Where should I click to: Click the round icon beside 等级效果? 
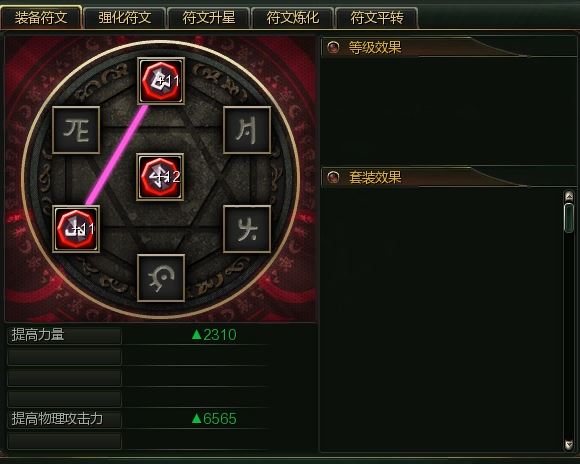tap(333, 47)
